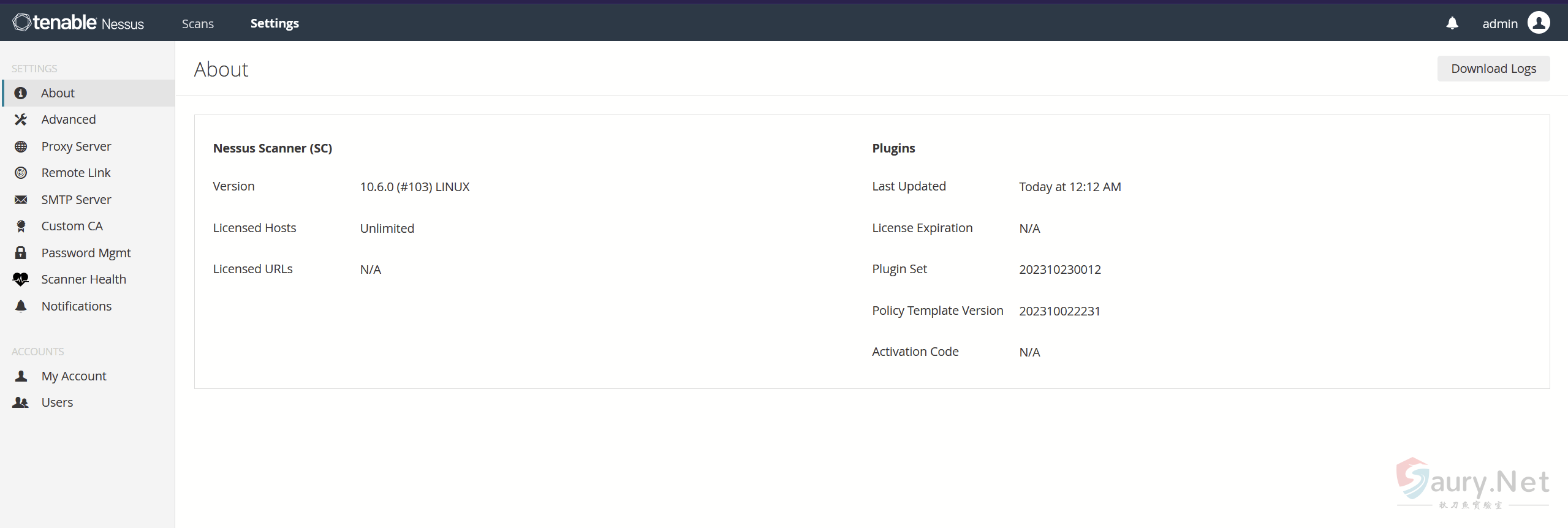
Task: Click the sidebar Notifications bell icon
Action: coord(21,306)
